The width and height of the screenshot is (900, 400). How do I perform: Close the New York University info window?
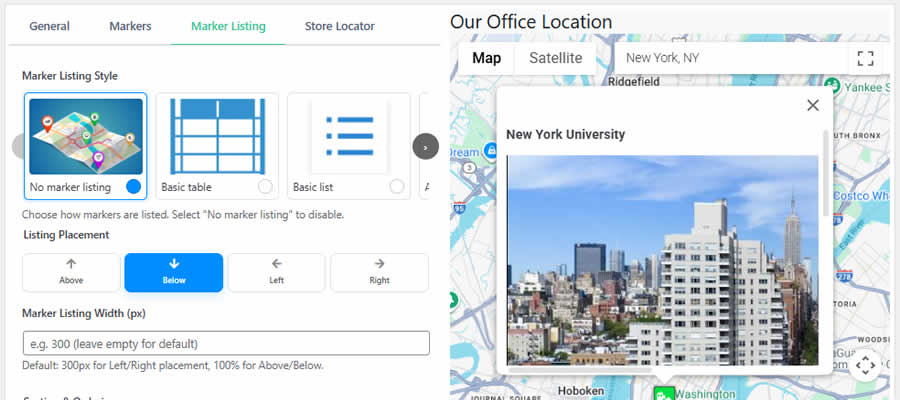click(x=813, y=106)
